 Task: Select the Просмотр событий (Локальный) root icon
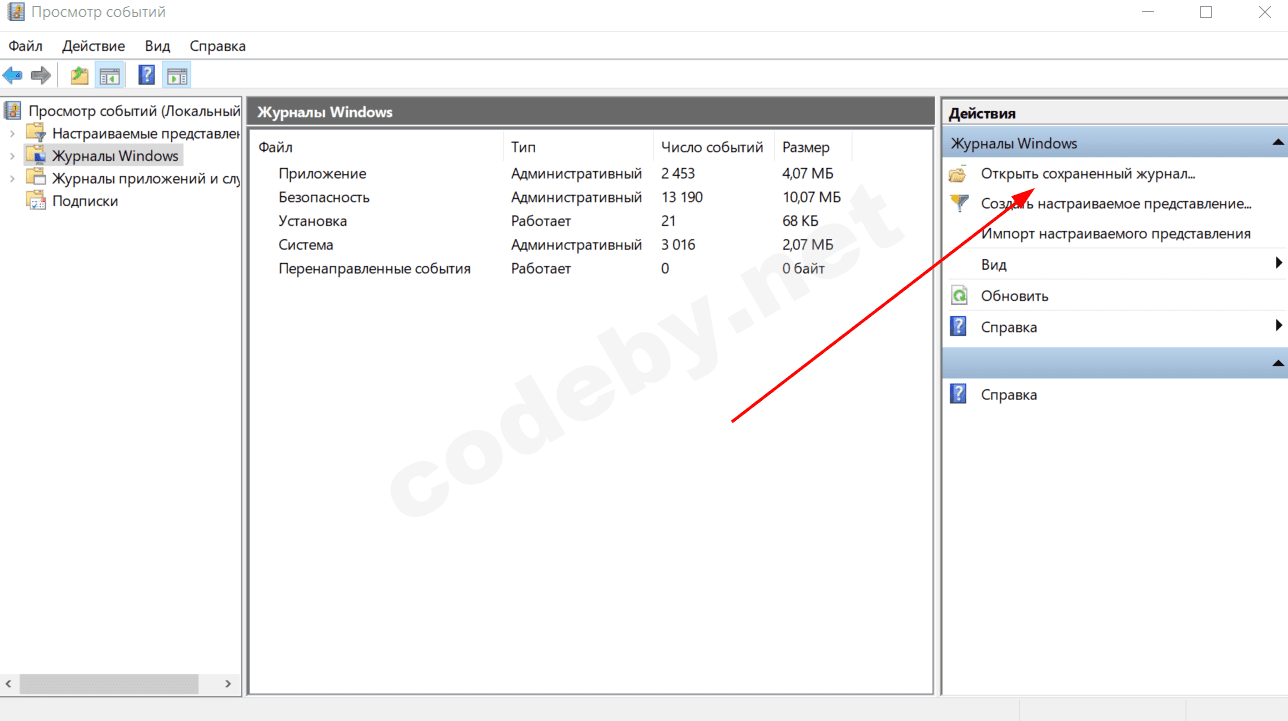[x=13, y=111]
